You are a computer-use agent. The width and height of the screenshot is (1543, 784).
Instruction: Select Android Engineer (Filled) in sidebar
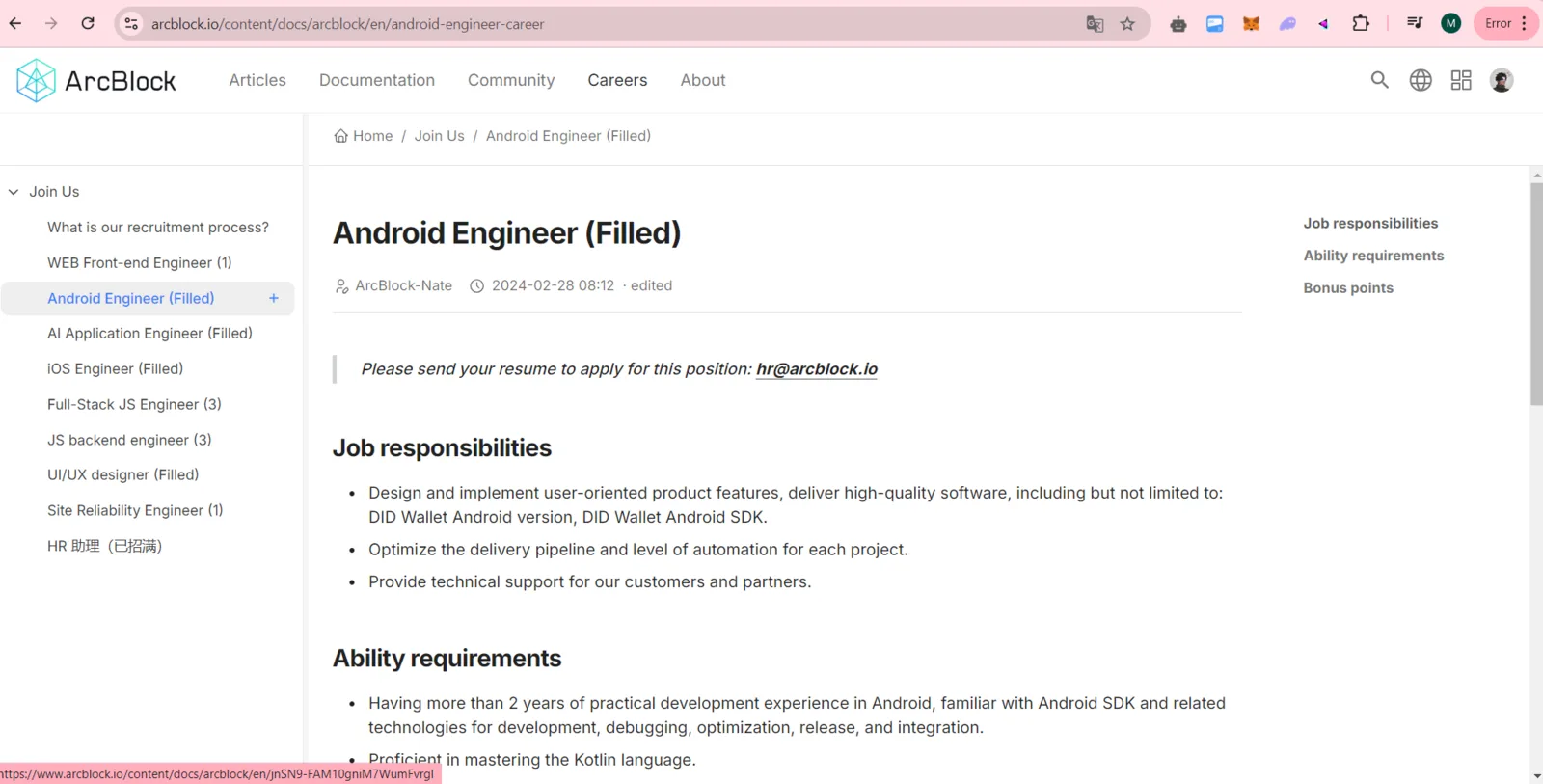coord(131,298)
